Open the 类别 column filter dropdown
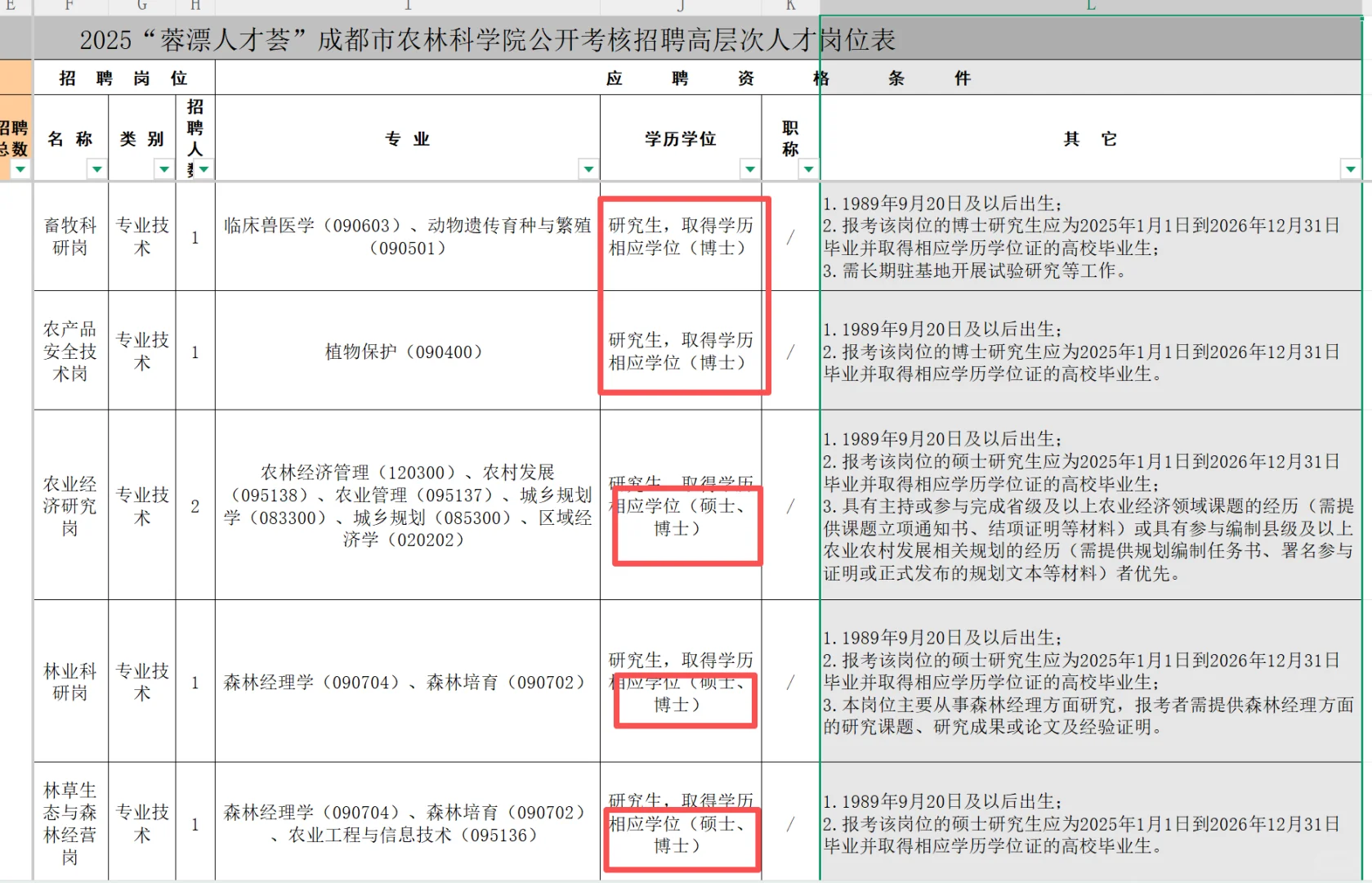1372x883 pixels. [164, 169]
